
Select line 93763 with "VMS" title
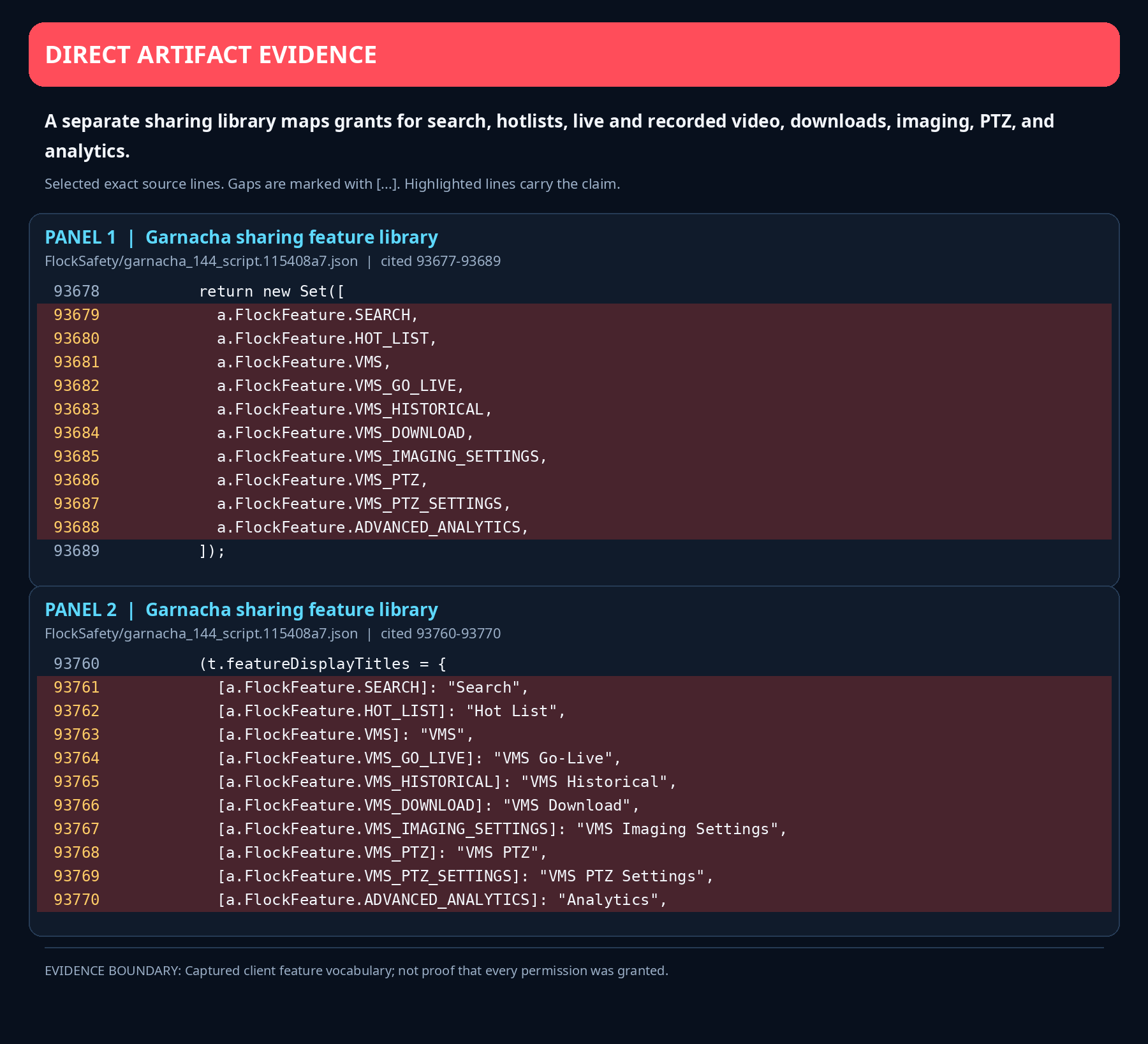tap(574, 735)
